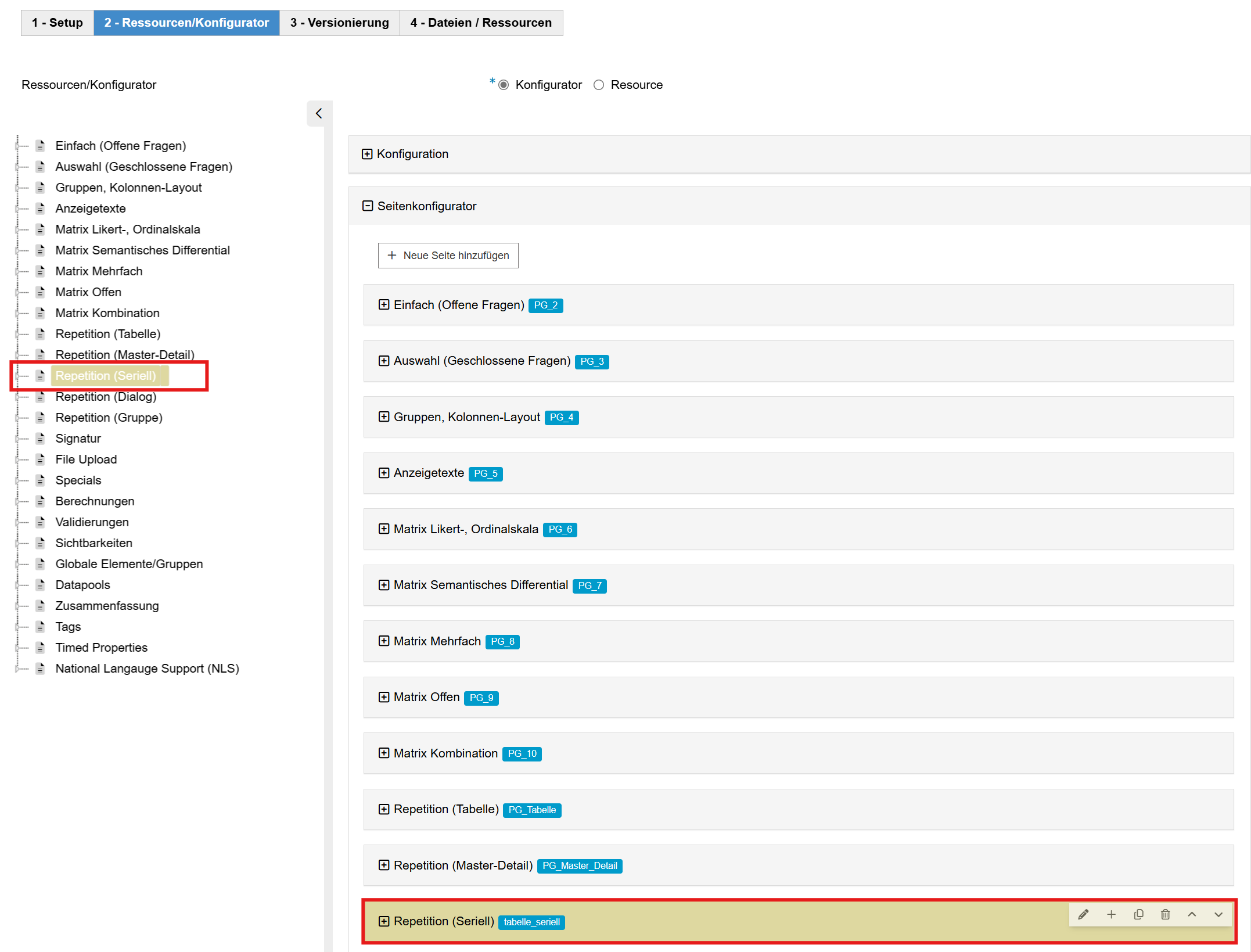This screenshot has width=1251, height=952.
Task: Click the document icon next to Signatur
Action: 40,439
